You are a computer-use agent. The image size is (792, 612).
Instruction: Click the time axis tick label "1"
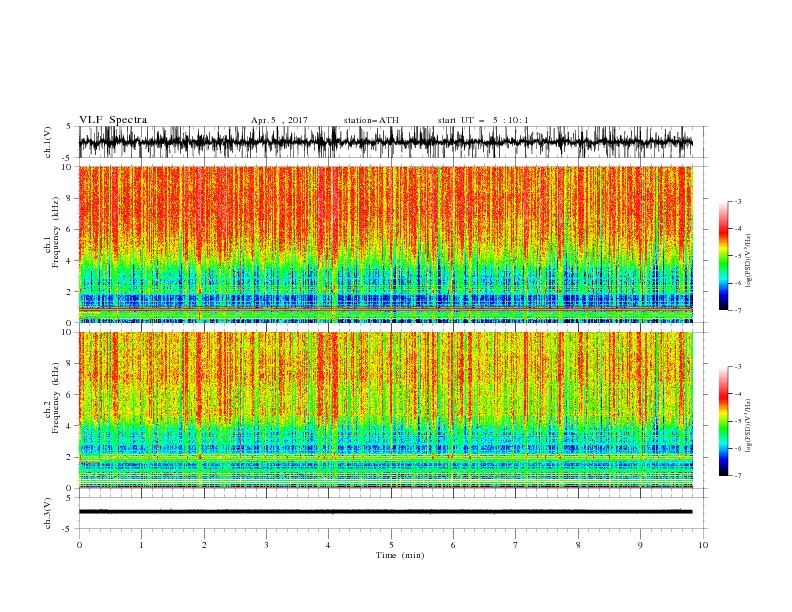142,545
